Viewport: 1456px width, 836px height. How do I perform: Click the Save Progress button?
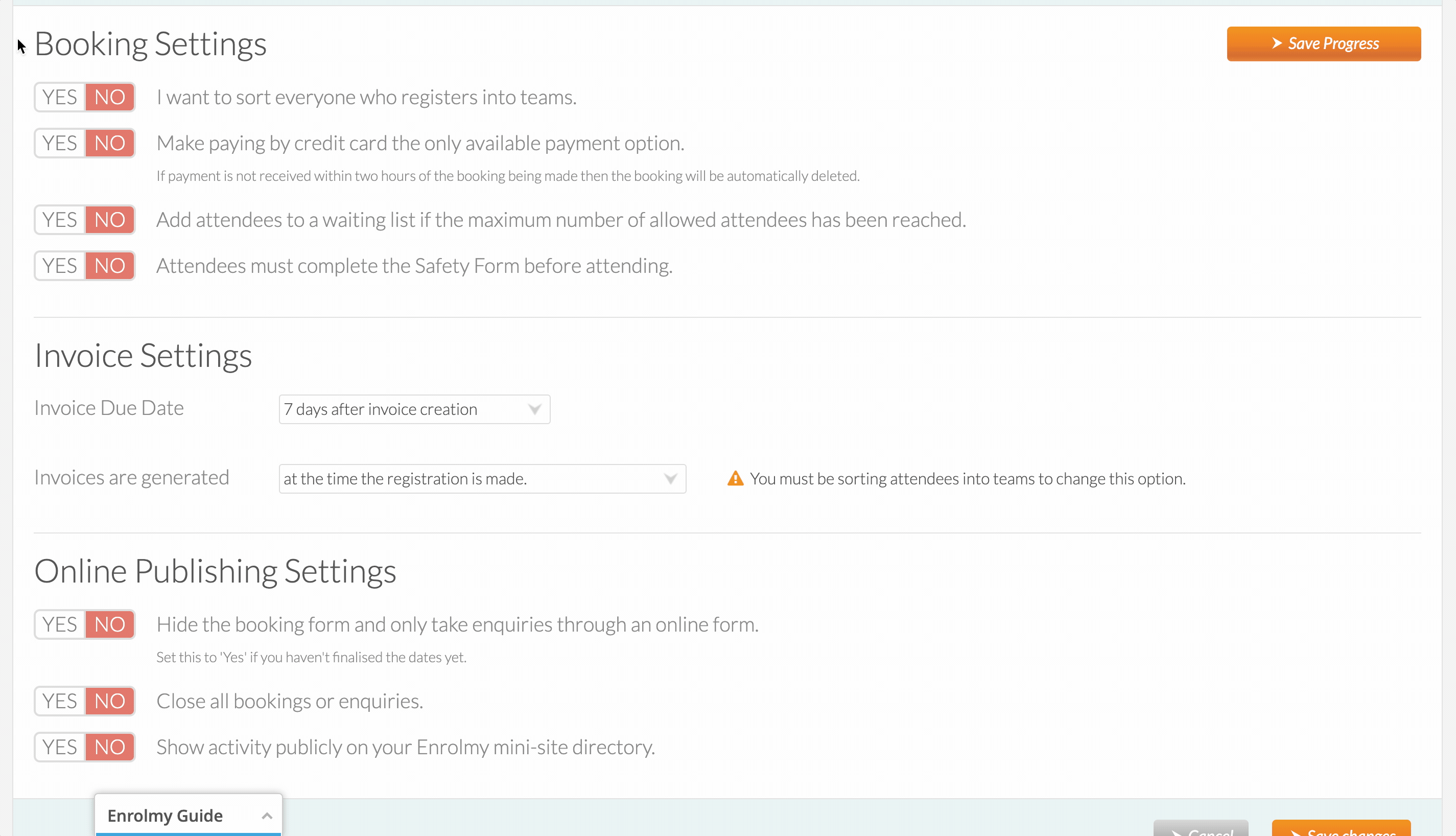(1324, 43)
